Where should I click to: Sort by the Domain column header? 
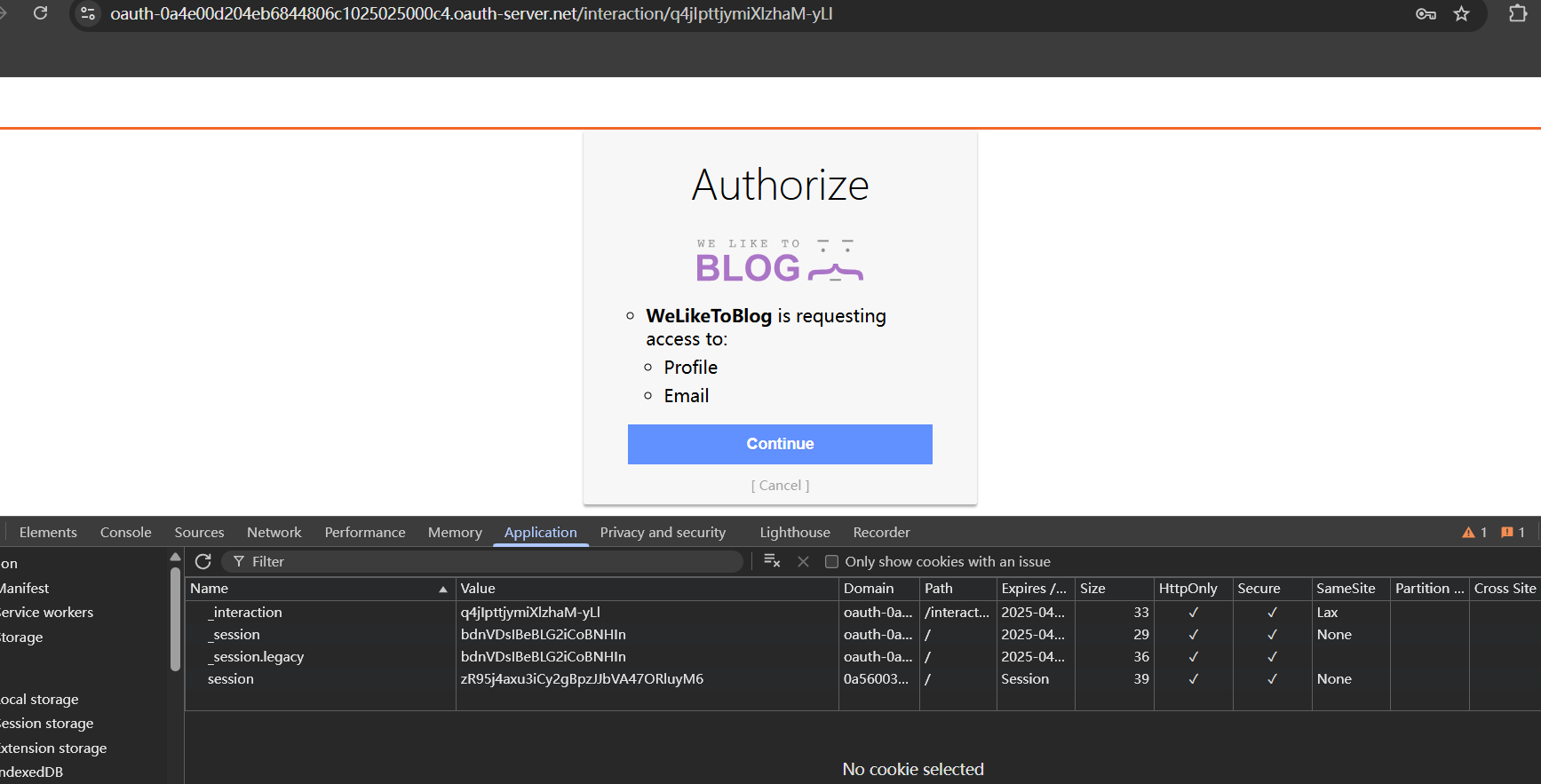(879, 589)
